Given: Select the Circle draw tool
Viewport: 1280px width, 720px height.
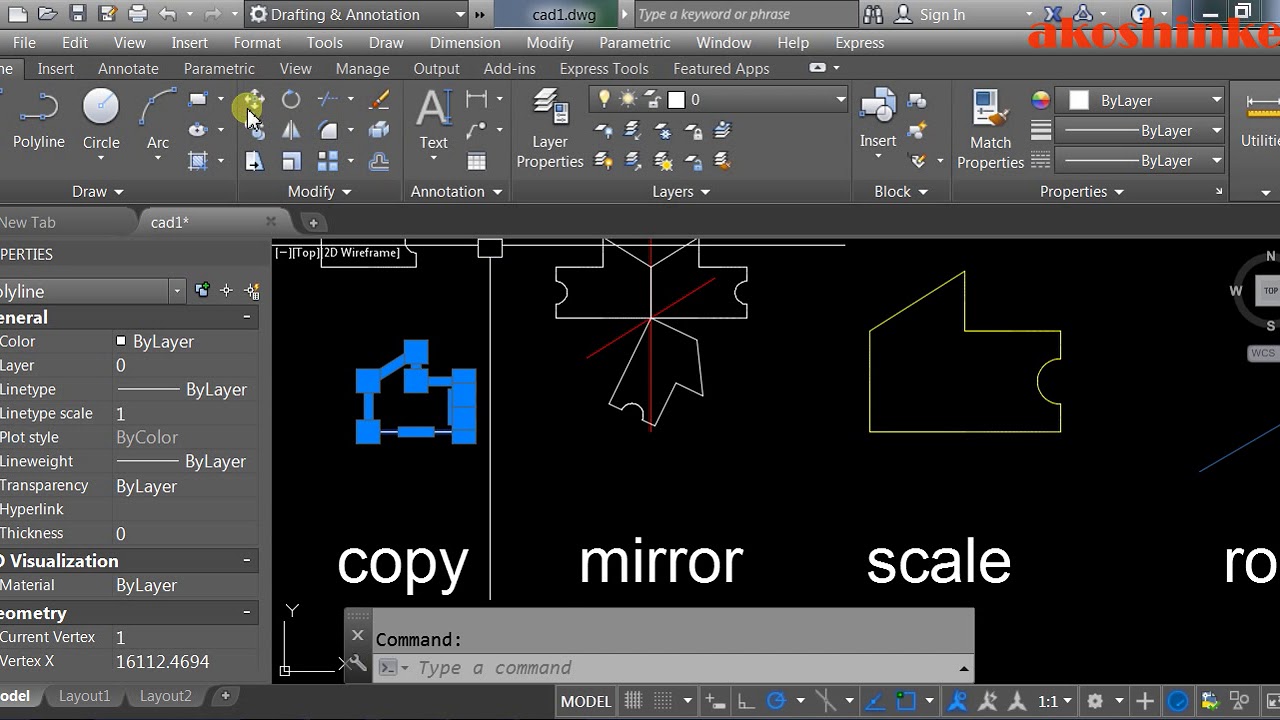Looking at the screenshot, I should [x=101, y=120].
